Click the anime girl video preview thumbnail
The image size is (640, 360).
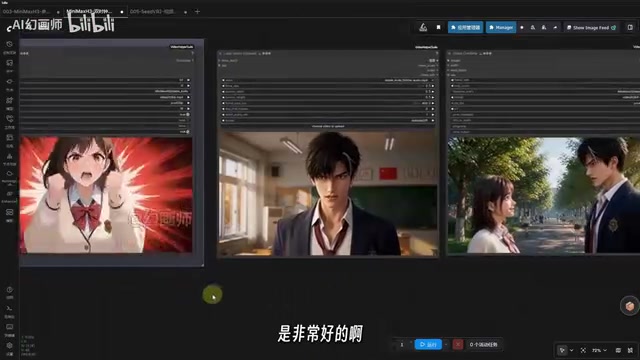tap(106, 195)
